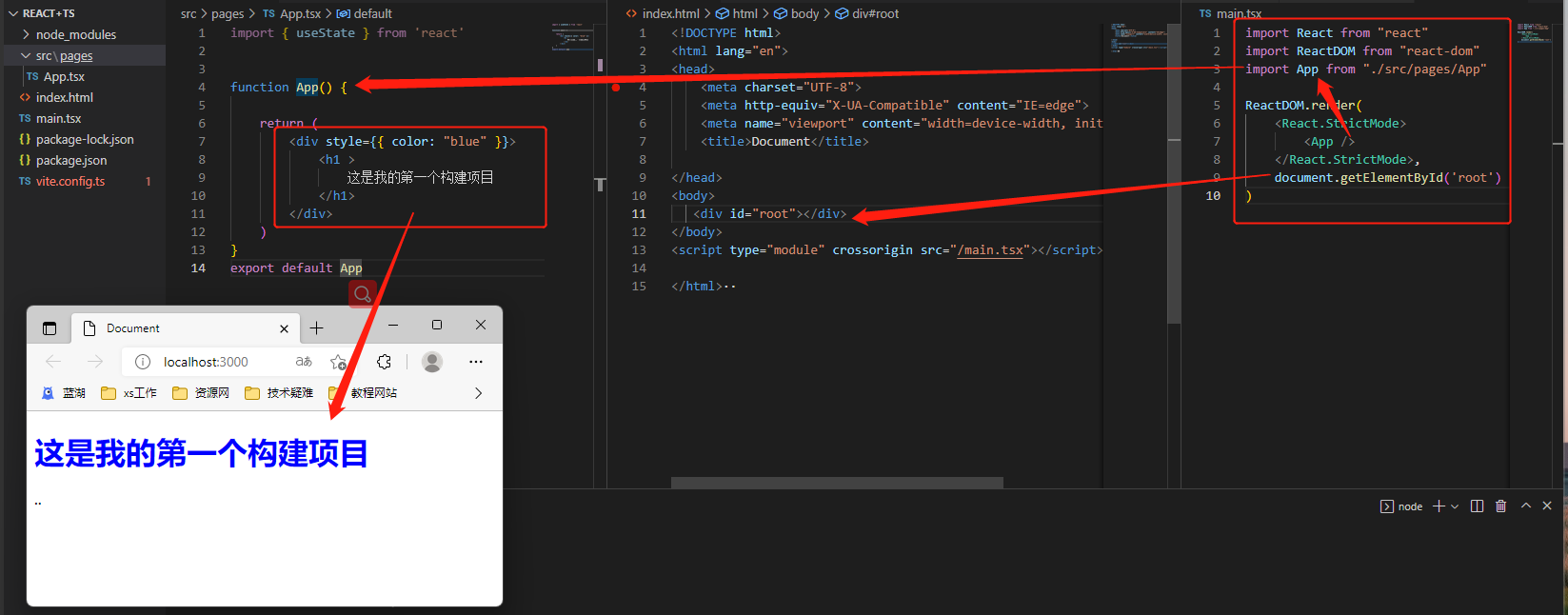Viewport: 1568px width, 615px height.
Task: Select the node terminal instance
Action: (x=1401, y=506)
